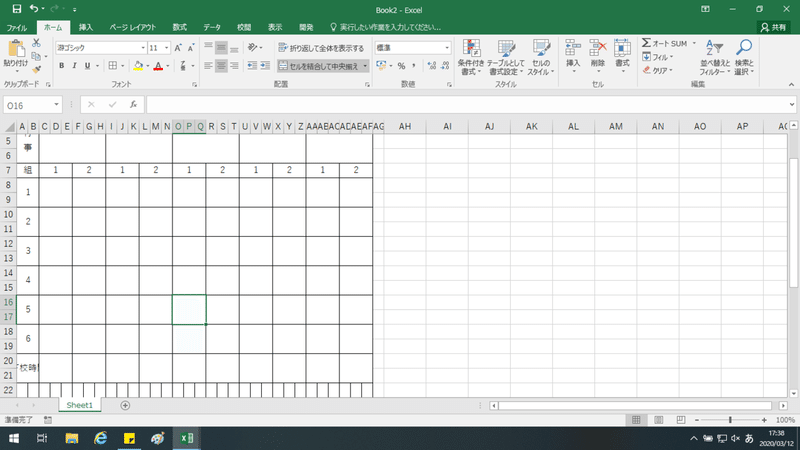Screen dimensions: 800x450
Task: Click the AutoSum button
Action: click(664, 43)
